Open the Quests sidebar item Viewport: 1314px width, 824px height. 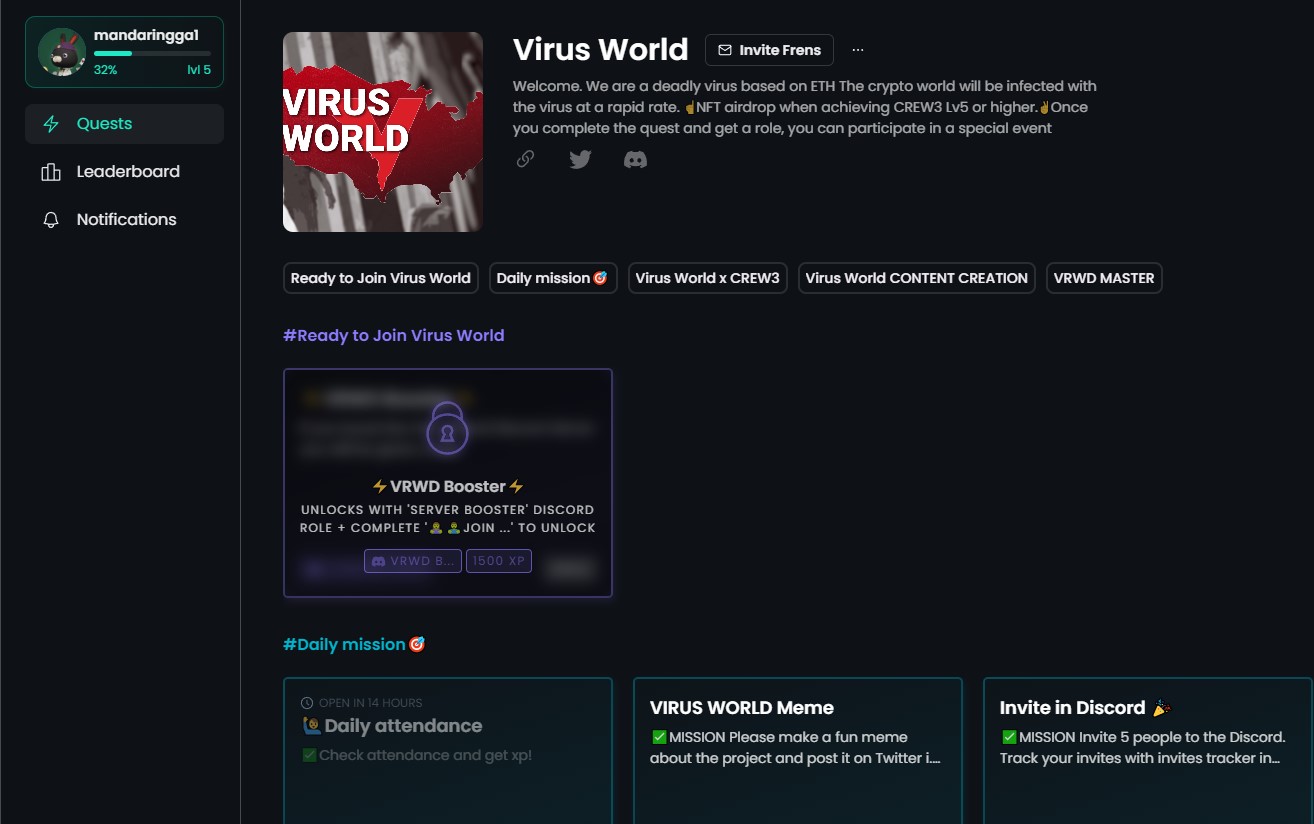pyautogui.click(x=124, y=124)
